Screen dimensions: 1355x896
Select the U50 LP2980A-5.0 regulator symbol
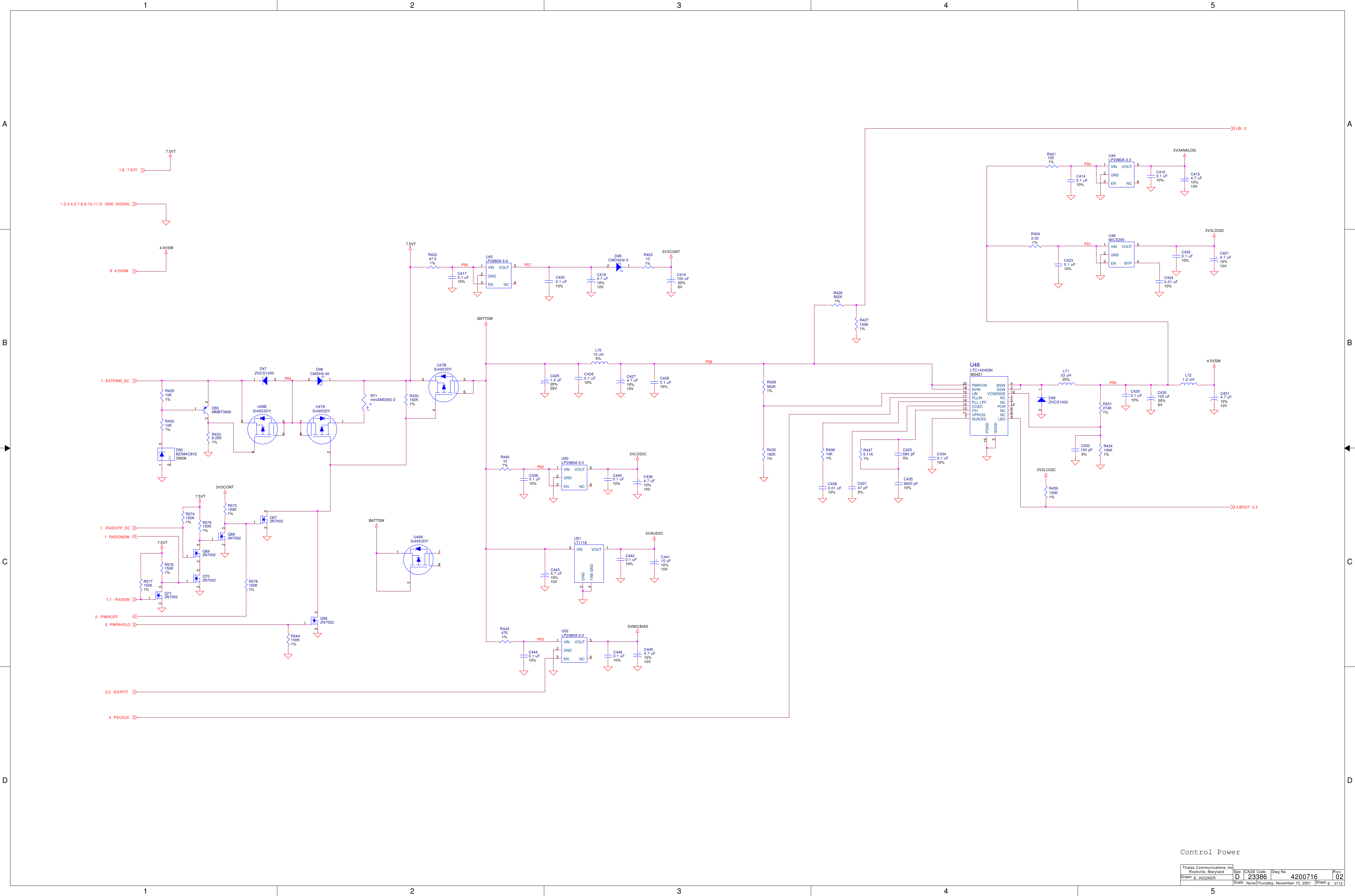(x=574, y=478)
